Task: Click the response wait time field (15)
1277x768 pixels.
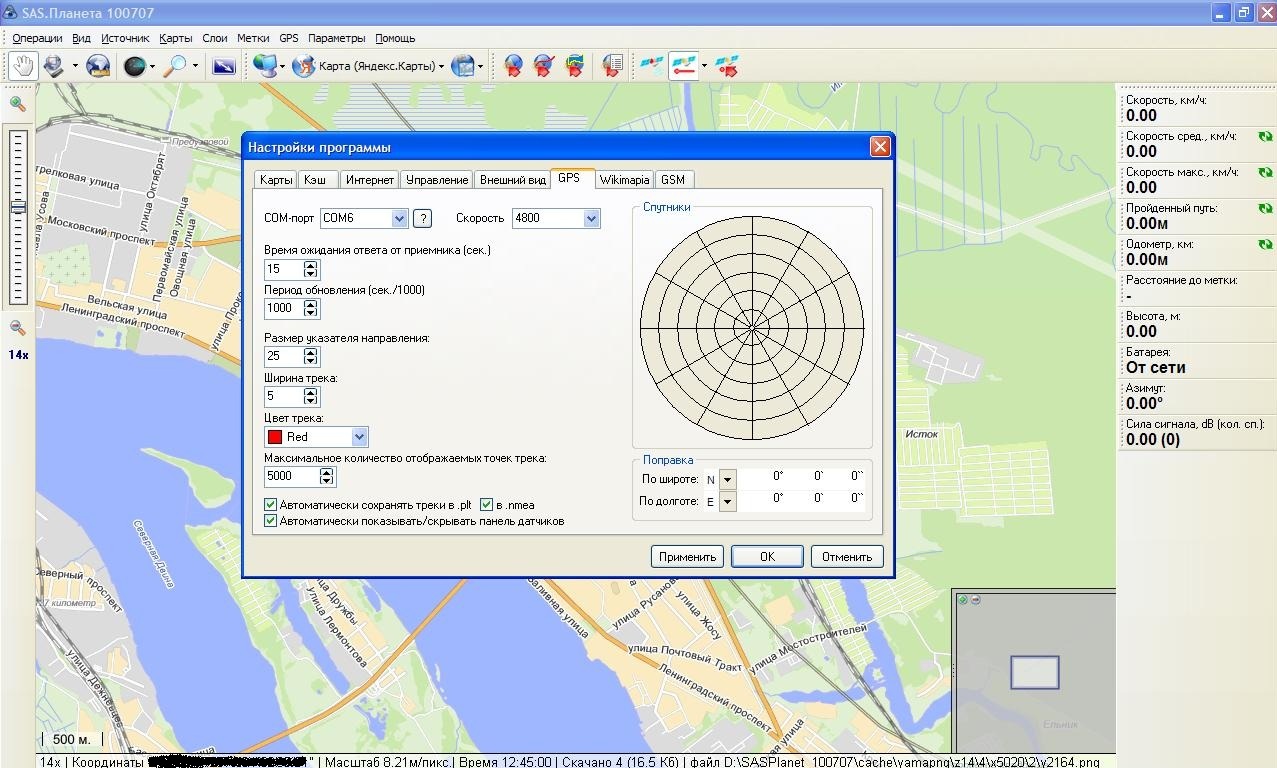Action: (283, 269)
